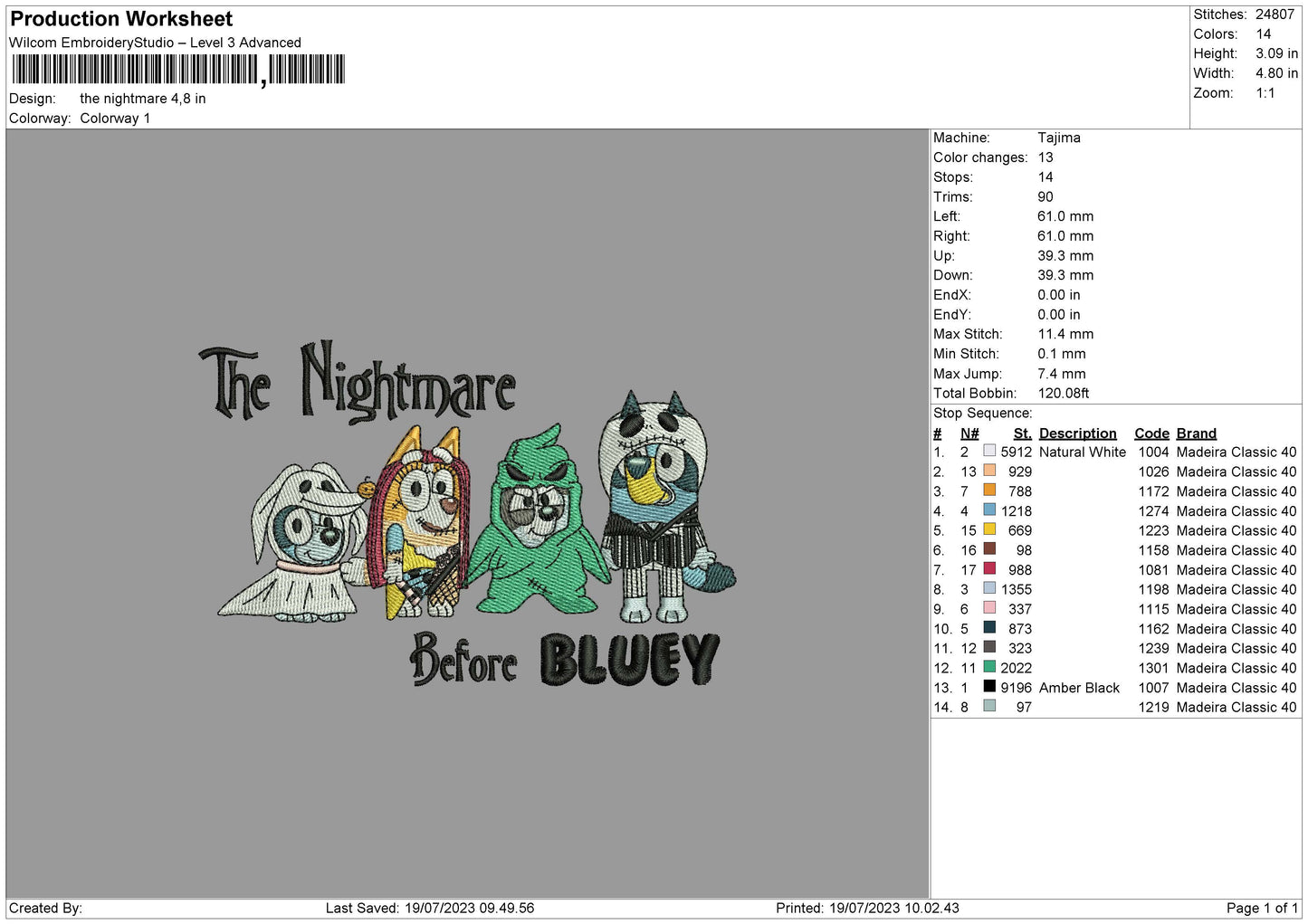Click the brown swatch with code 1158
Viewport: 1308px width, 924px height.
pos(989,549)
